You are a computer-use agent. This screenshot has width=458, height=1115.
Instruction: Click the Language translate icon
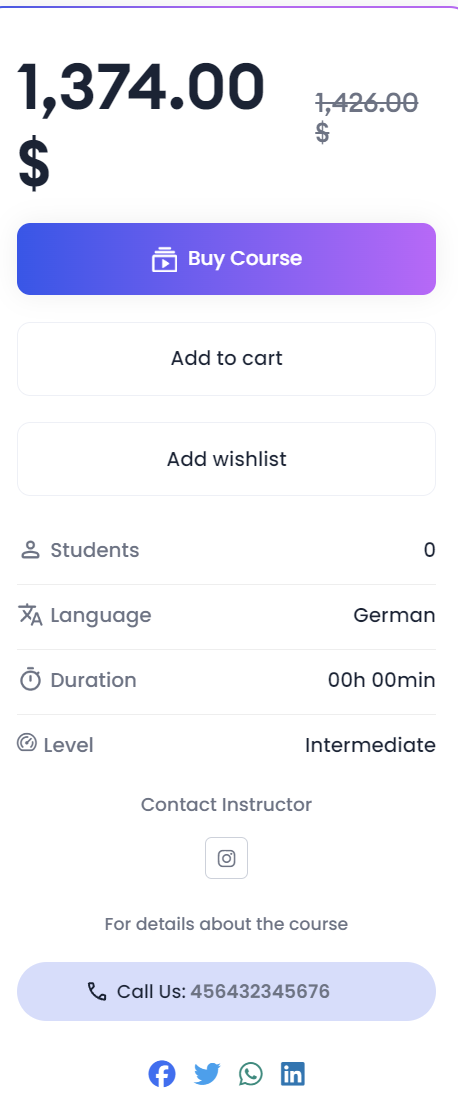tap(30, 615)
